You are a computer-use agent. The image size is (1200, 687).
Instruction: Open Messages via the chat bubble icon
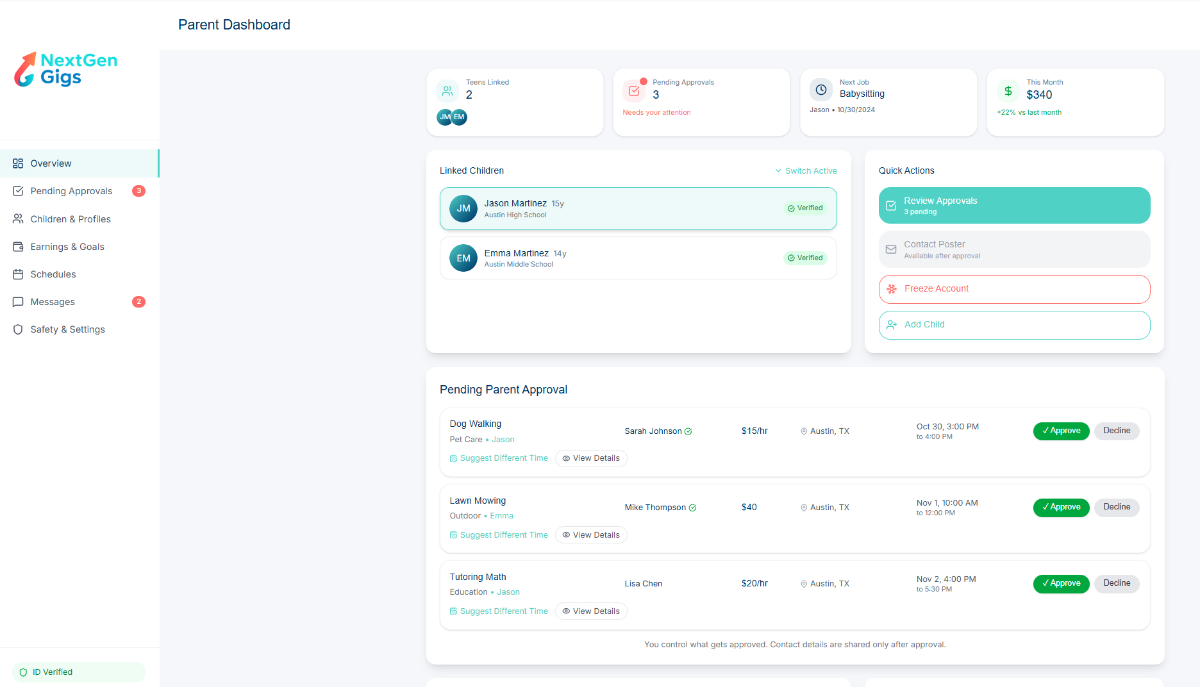coord(19,301)
